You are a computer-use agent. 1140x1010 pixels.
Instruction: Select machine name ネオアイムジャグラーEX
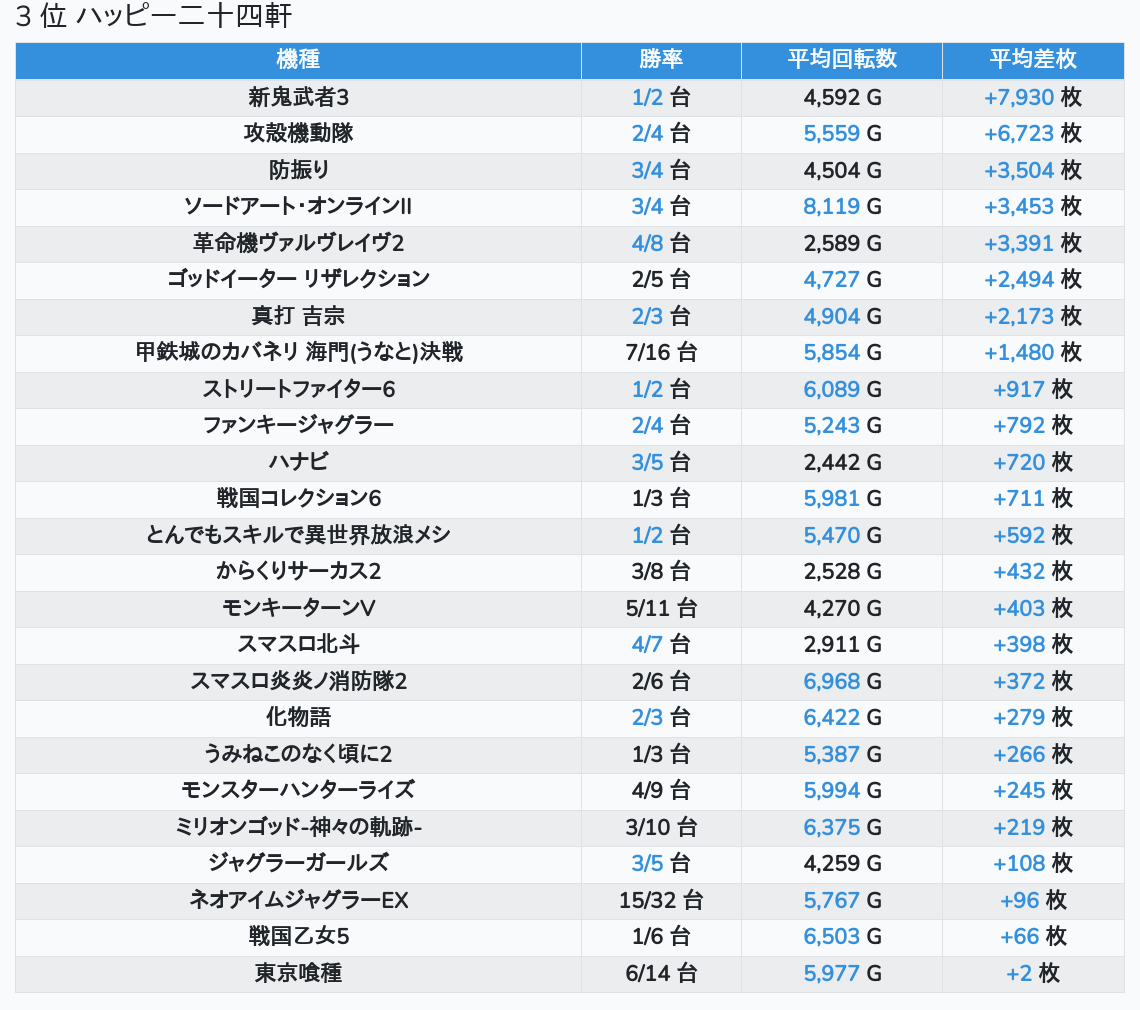click(298, 900)
